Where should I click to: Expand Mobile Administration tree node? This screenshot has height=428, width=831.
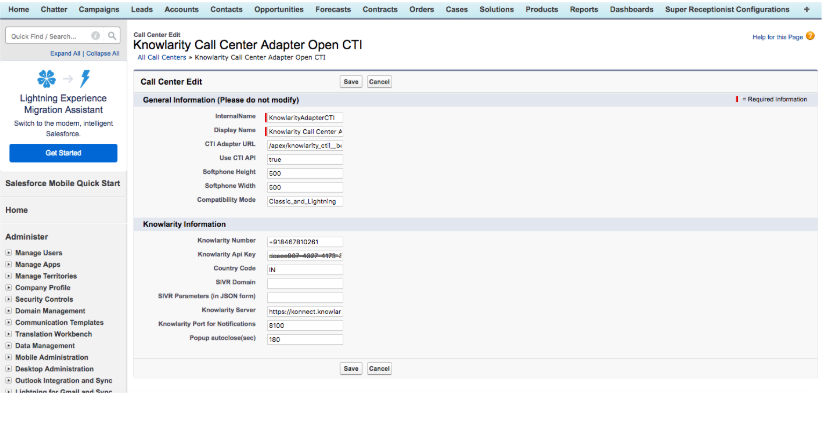[x=8, y=358]
